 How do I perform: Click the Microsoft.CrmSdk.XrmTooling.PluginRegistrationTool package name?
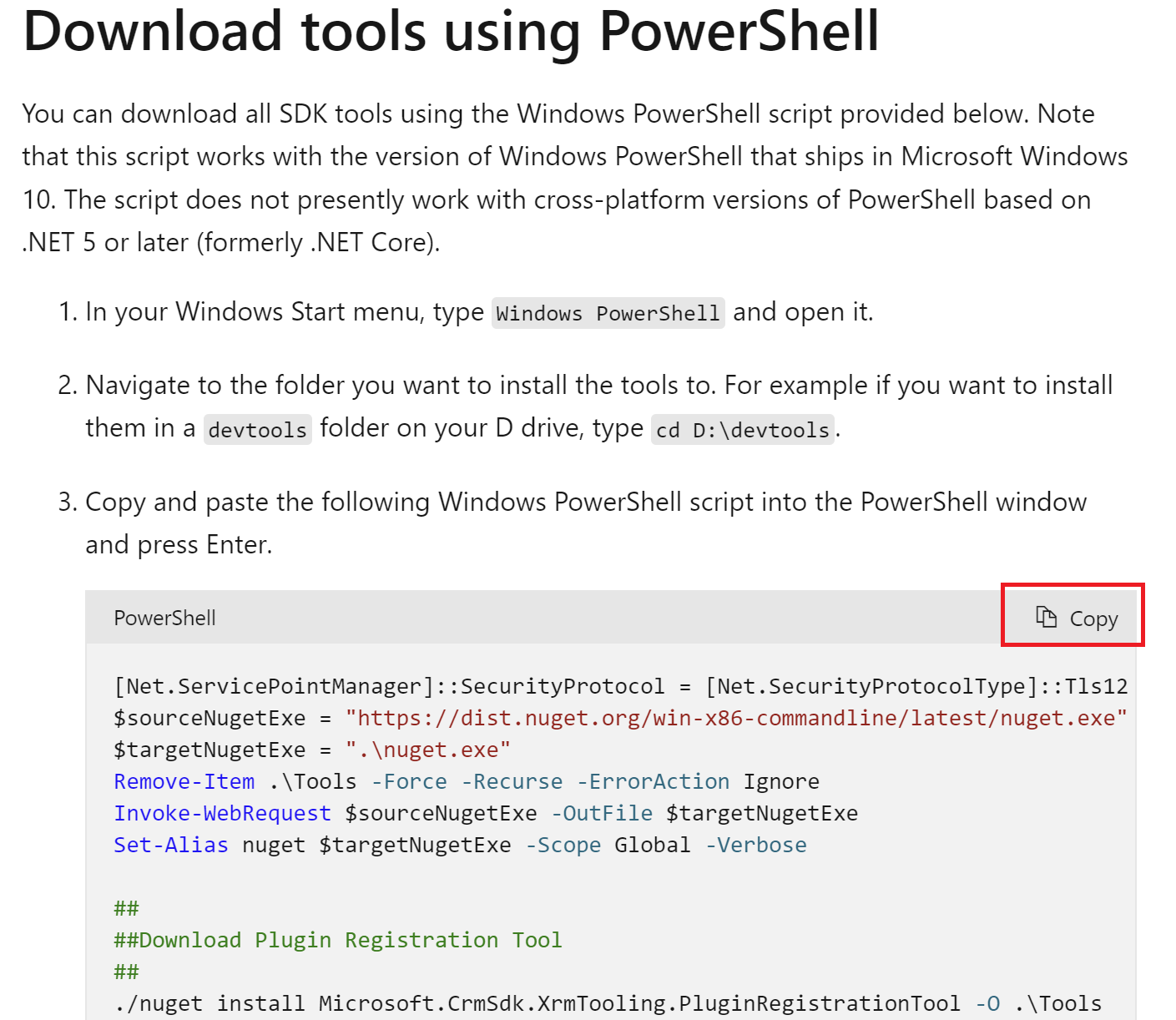pyautogui.click(x=639, y=1003)
